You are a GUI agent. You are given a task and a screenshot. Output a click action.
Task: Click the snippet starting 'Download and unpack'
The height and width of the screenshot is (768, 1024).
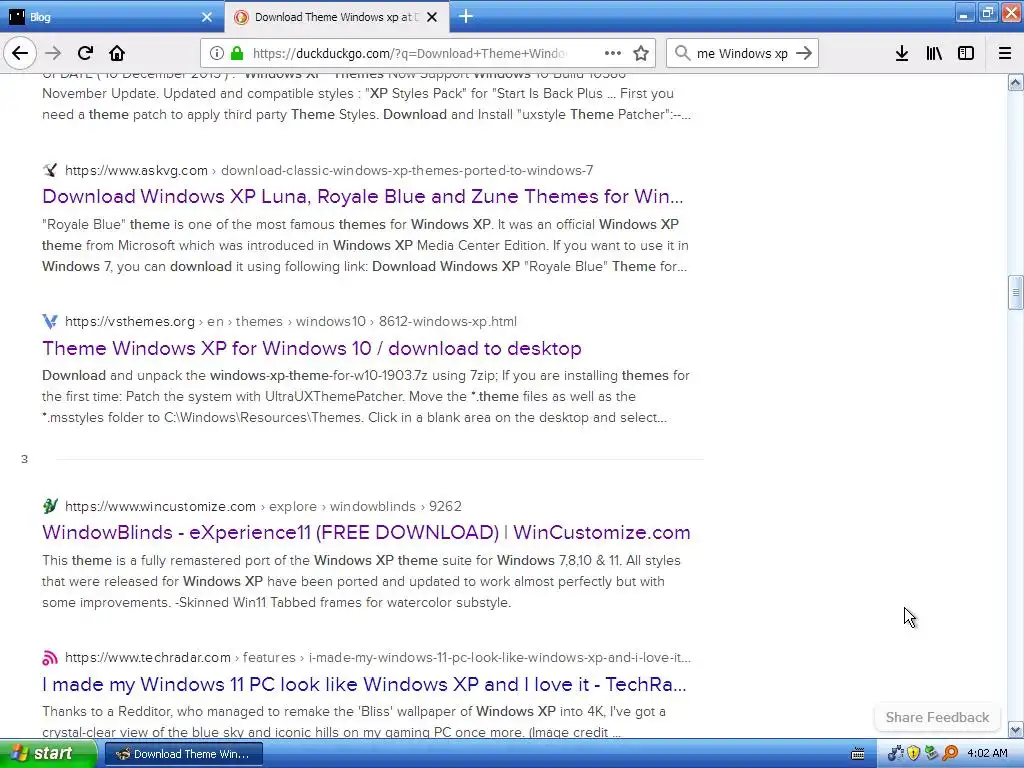click(366, 396)
